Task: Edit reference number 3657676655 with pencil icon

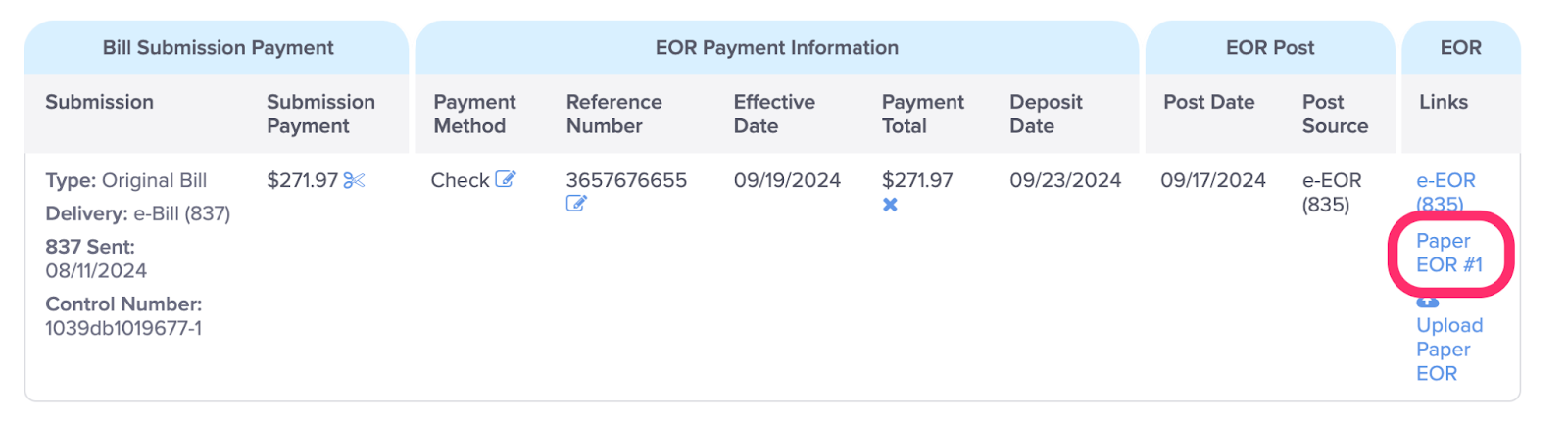Action: pos(576,204)
